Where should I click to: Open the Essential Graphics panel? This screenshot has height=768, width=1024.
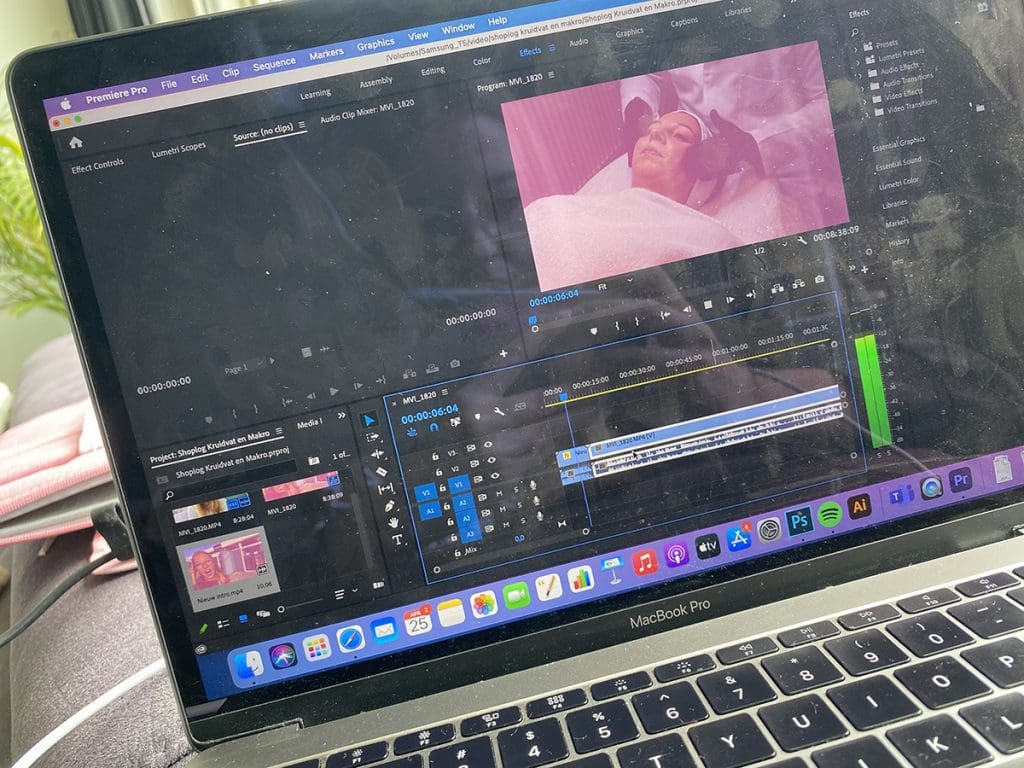tap(899, 143)
